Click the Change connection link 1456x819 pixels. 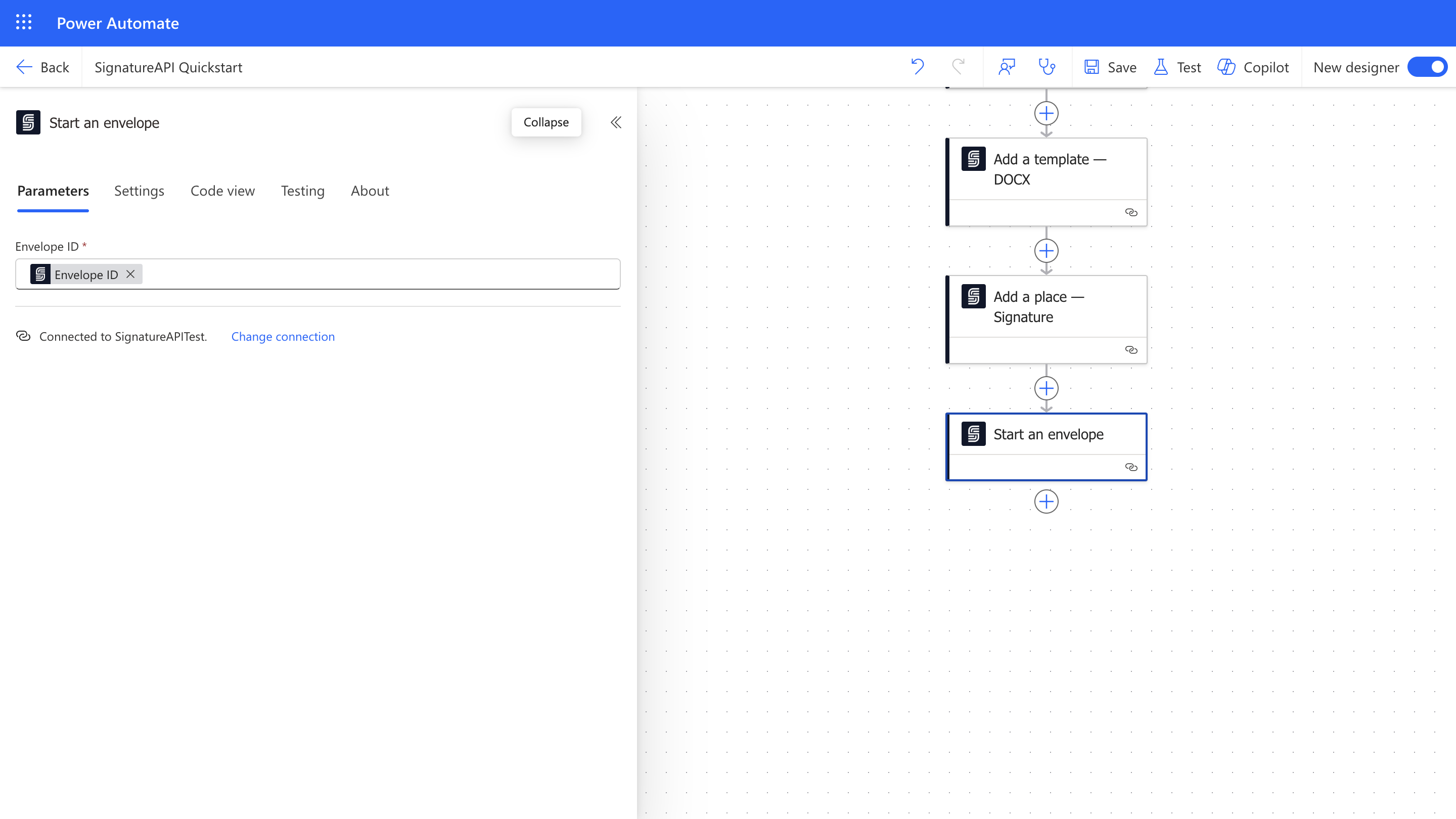283,336
